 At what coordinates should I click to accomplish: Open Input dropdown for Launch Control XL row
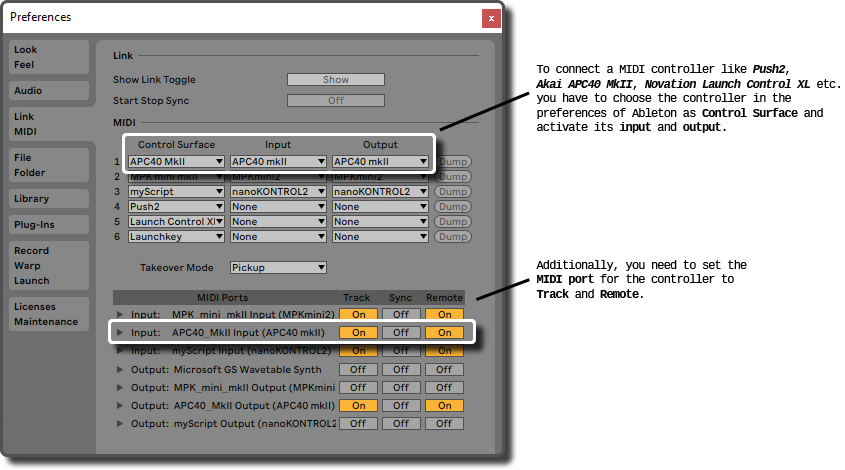[x=278, y=222]
